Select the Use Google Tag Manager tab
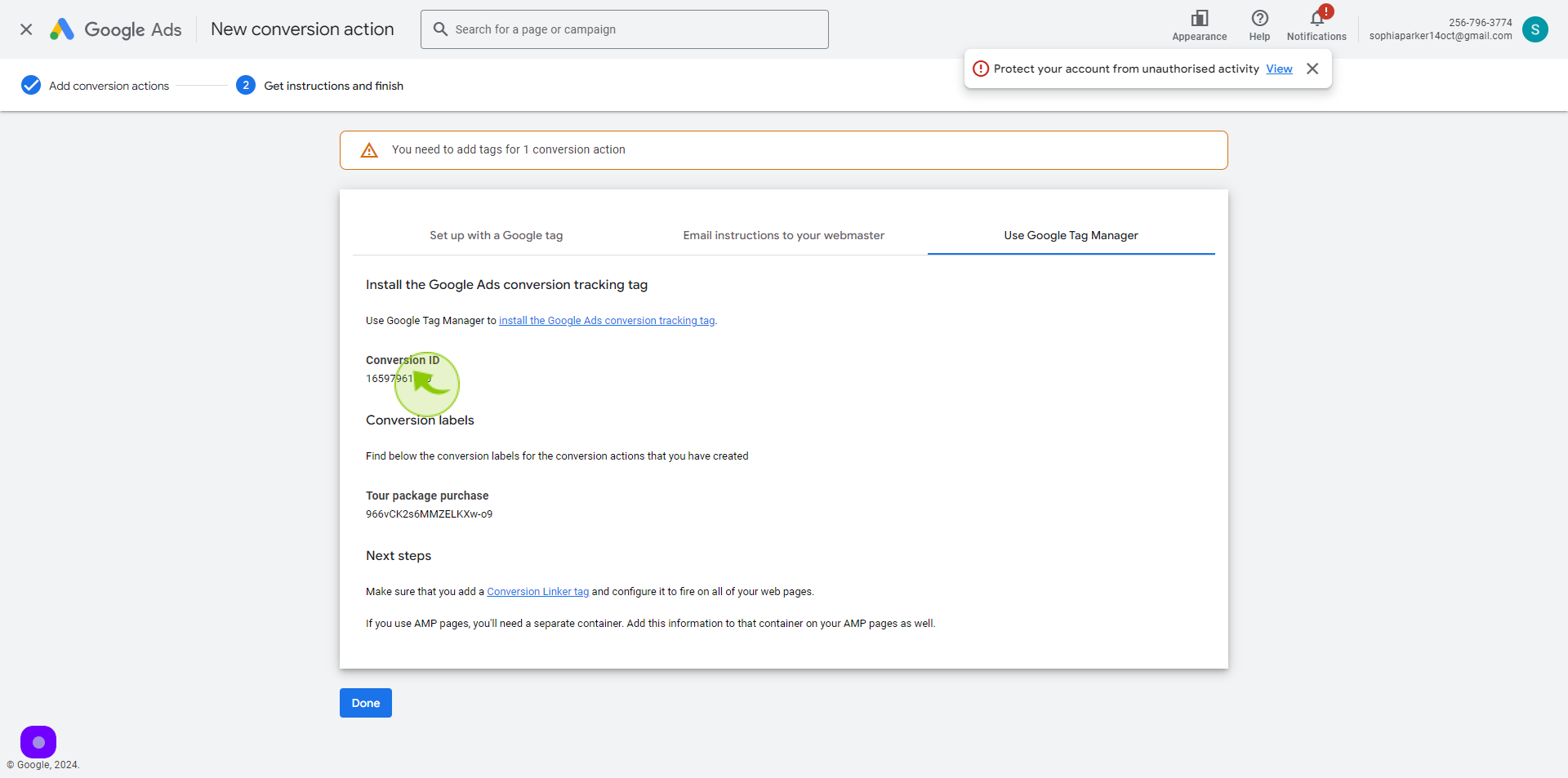Viewport: 1568px width, 778px height. pyautogui.click(x=1071, y=235)
